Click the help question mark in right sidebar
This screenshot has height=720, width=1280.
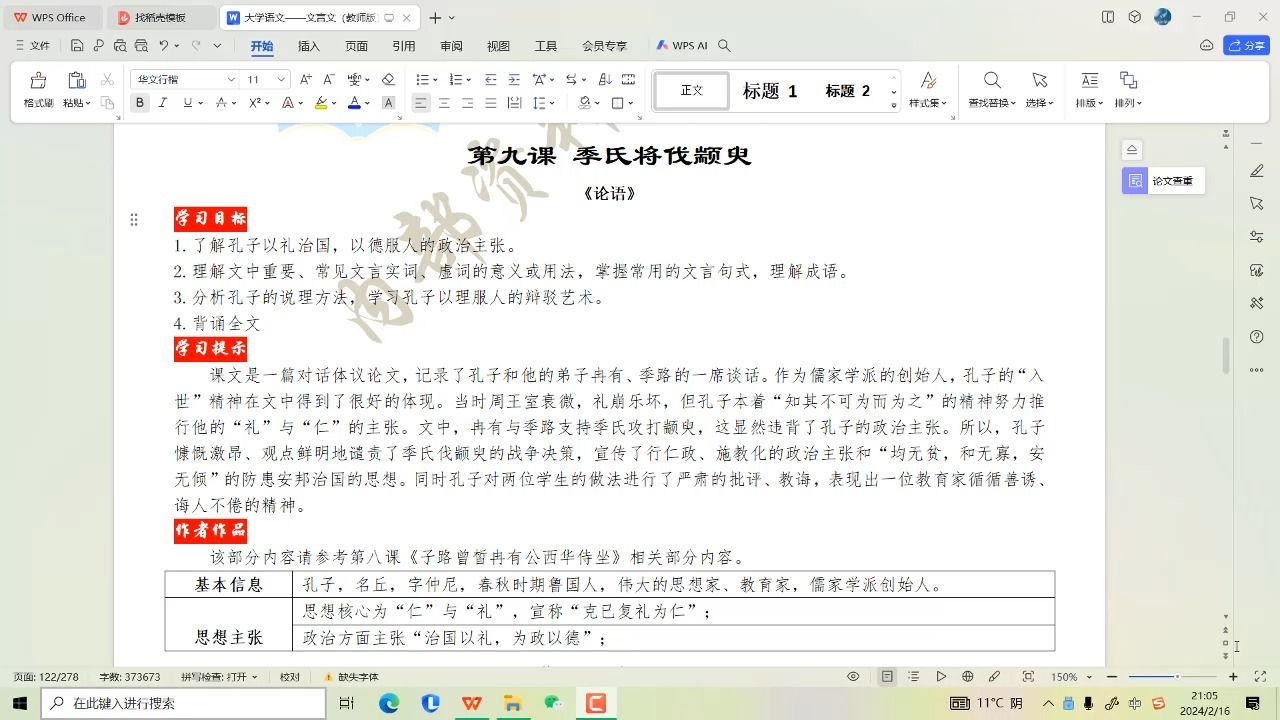[x=1257, y=337]
